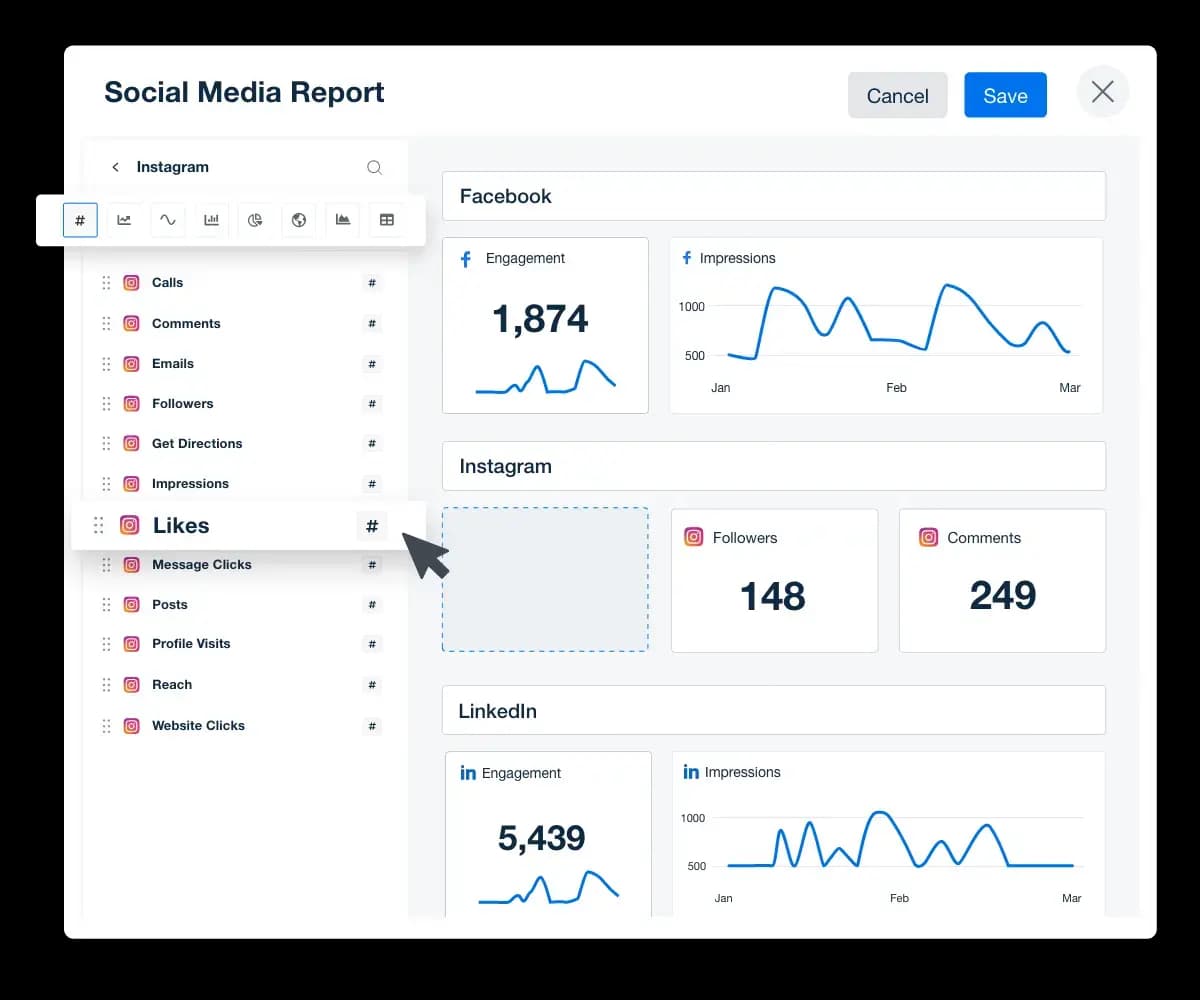Screen dimensions: 1200x1000
Task: Select the table widget type
Action: click(387, 220)
